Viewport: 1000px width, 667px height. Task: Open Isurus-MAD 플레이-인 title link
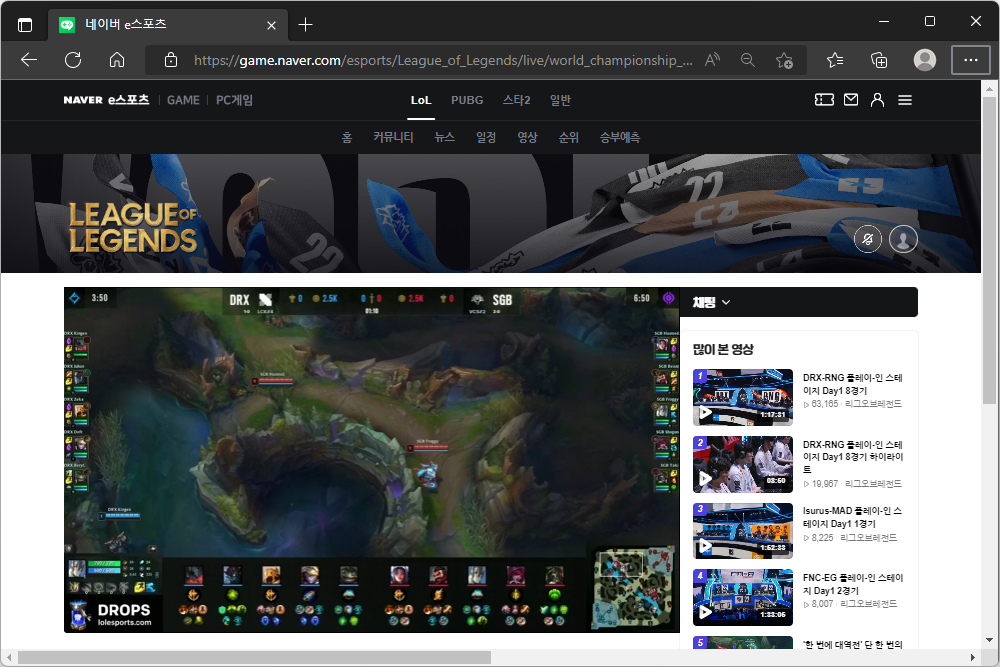pos(853,517)
